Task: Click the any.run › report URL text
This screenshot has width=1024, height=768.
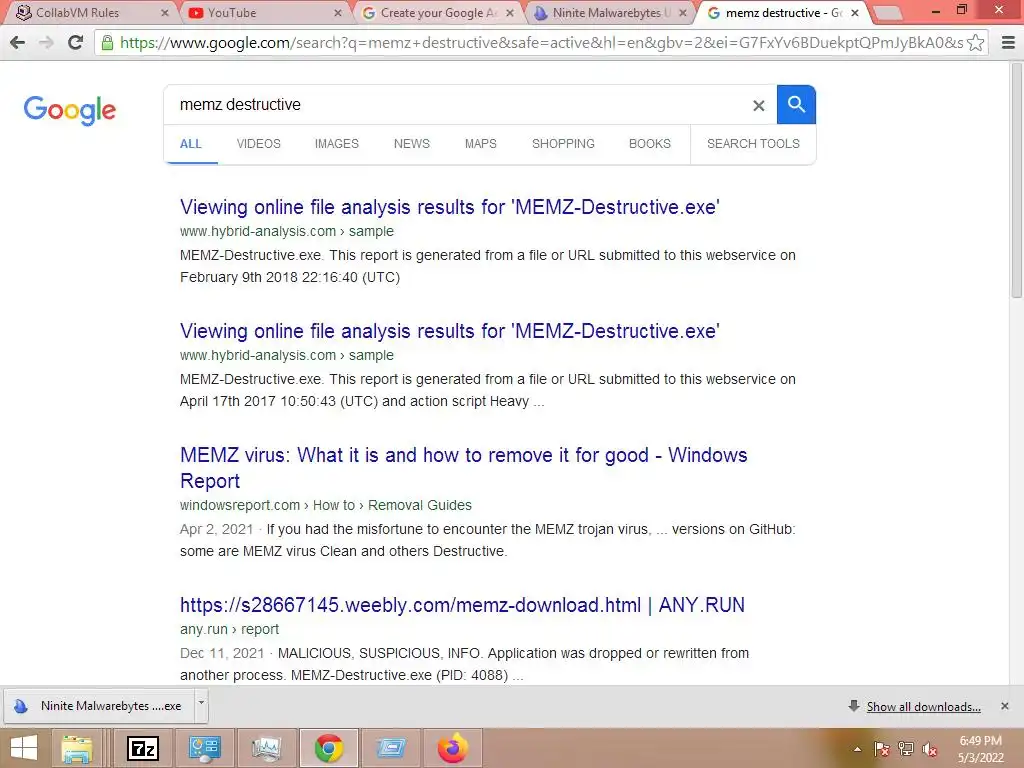Action: (229, 630)
